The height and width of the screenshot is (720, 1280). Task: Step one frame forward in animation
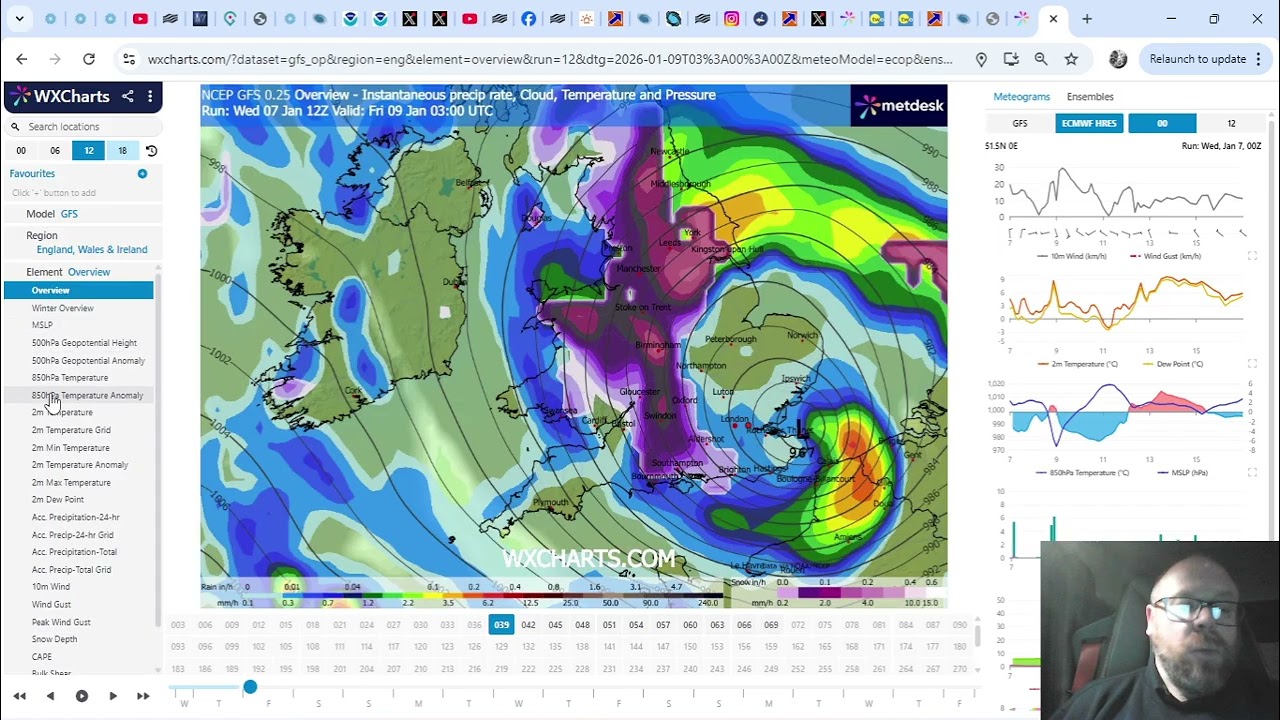pos(113,696)
